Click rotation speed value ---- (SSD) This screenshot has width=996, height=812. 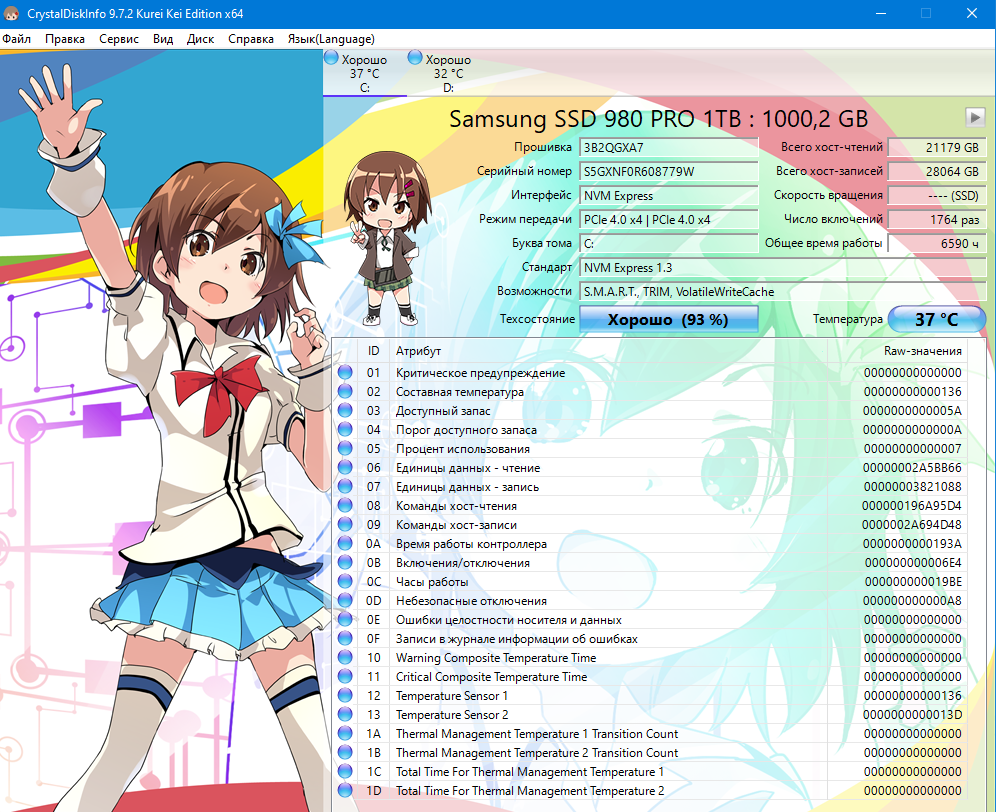coord(937,196)
